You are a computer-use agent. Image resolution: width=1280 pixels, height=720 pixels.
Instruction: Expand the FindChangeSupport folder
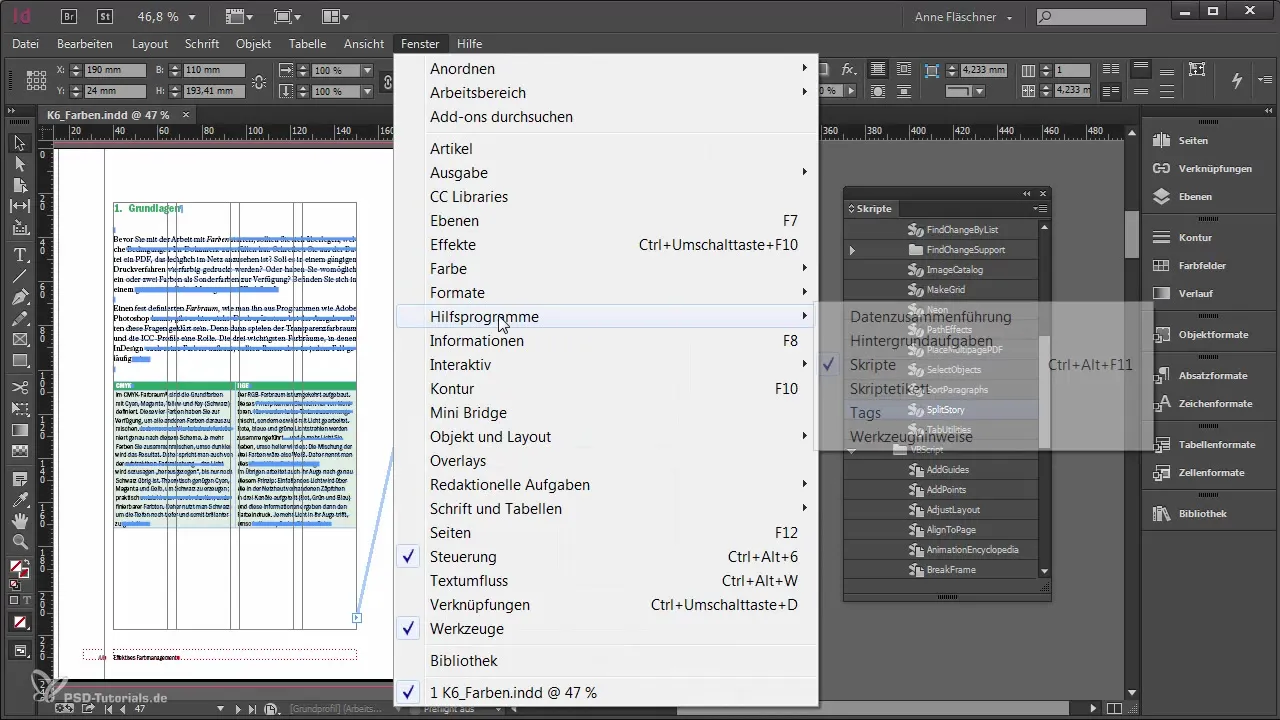tap(852, 250)
